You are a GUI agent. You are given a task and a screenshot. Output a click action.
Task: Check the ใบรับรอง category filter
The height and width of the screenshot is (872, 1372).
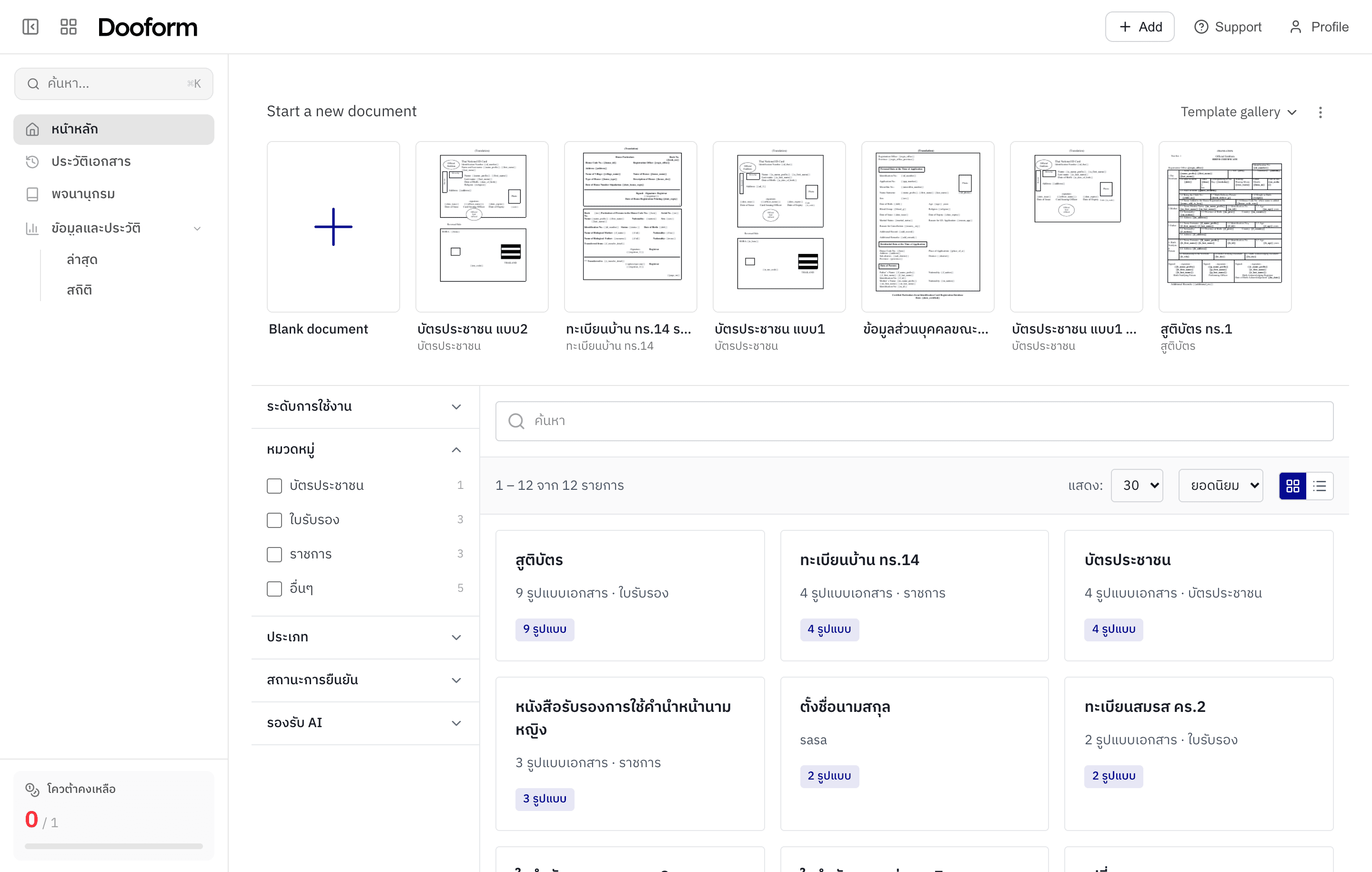(x=274, y=520)
